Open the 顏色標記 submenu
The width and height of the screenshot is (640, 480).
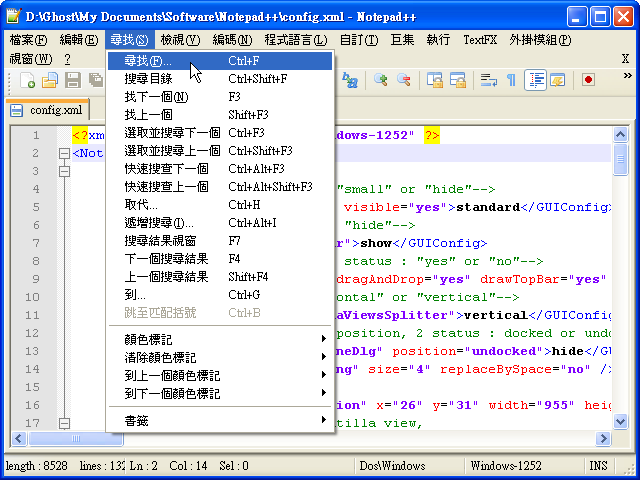click(220, 339)
